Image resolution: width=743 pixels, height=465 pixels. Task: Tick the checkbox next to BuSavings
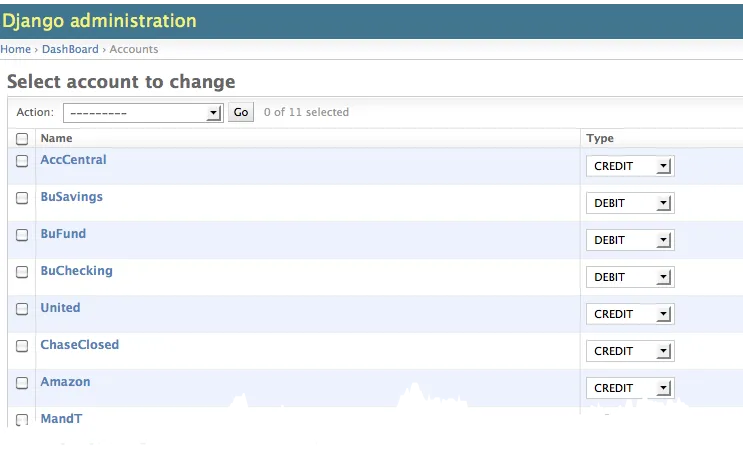pyautogui.click(x=22, y=198)
